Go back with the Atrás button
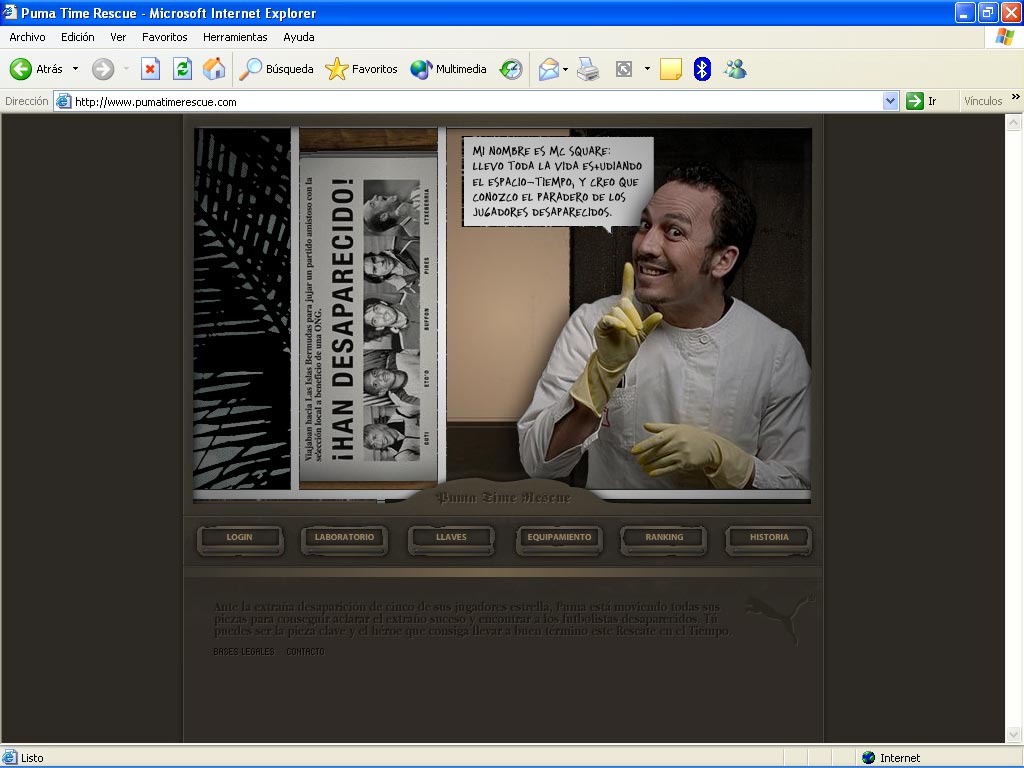Screen dimensions: 1024x768 click(37, 69)
